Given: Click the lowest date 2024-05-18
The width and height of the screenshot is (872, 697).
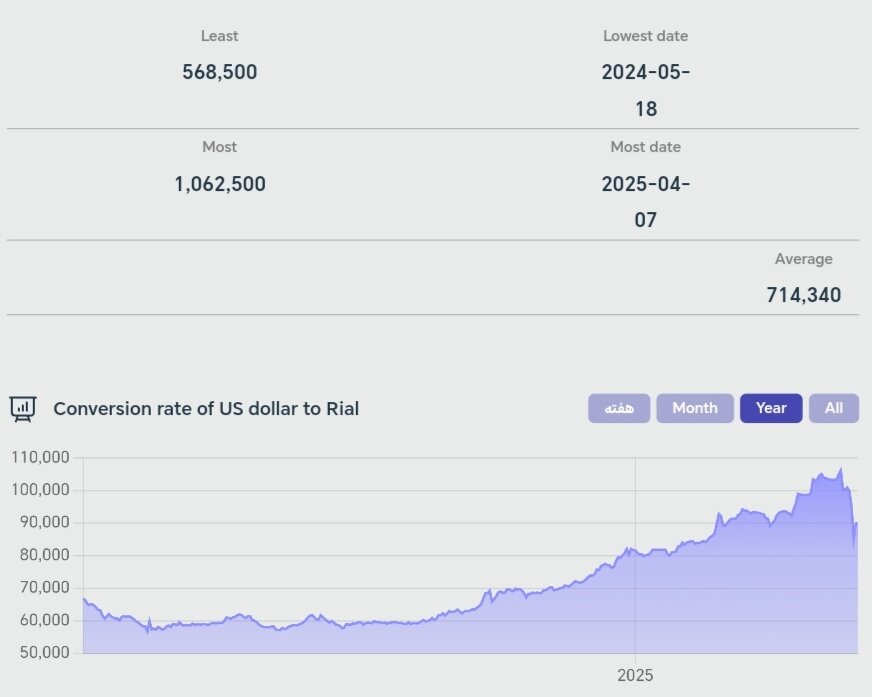Looking at the screenshot, I should [646, 90].
